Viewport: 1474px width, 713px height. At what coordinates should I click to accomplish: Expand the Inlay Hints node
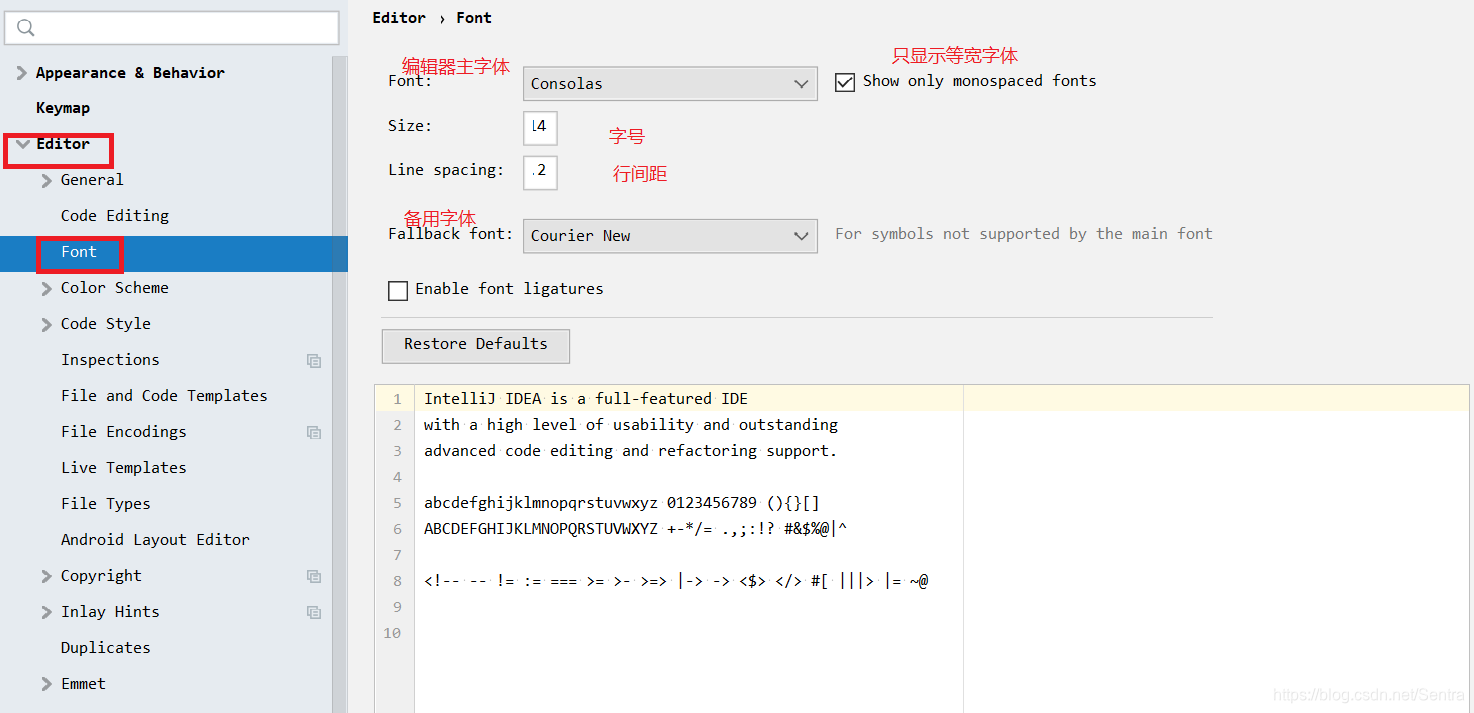pyautogui.click(x=46, y=613)
